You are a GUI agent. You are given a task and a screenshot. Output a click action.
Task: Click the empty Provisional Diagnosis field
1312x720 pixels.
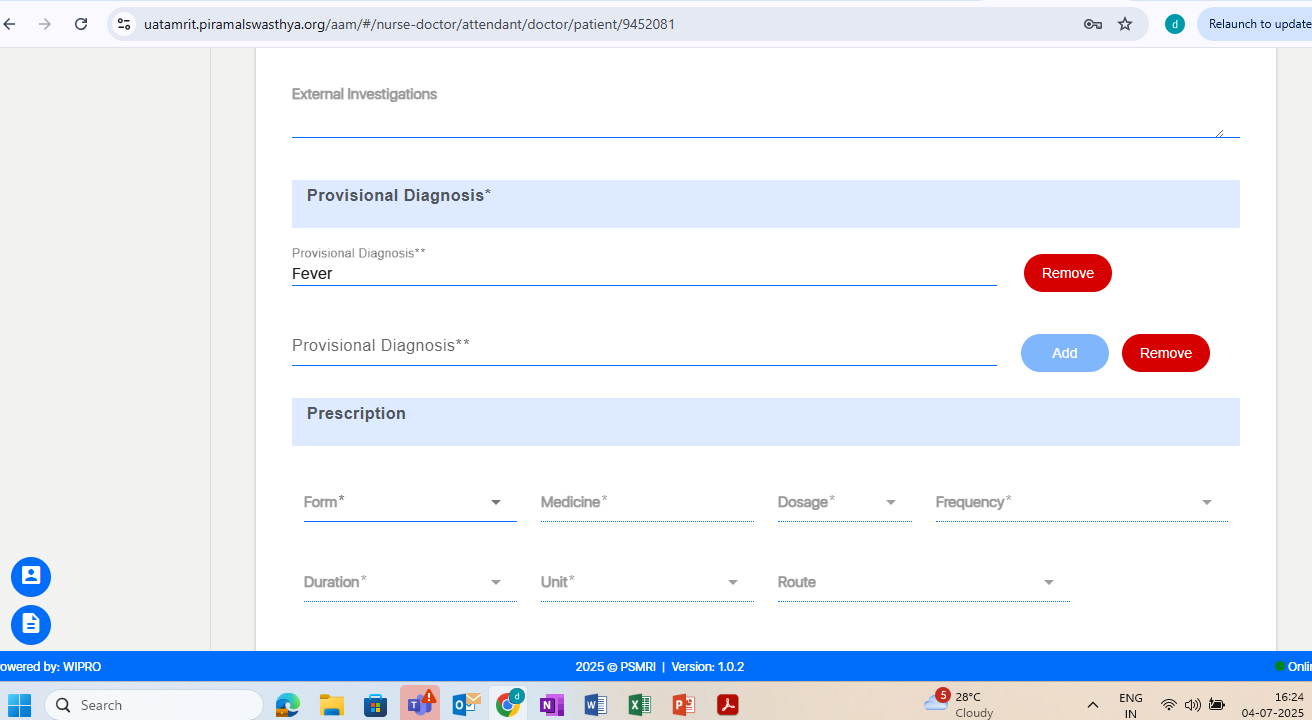(643, 346)
